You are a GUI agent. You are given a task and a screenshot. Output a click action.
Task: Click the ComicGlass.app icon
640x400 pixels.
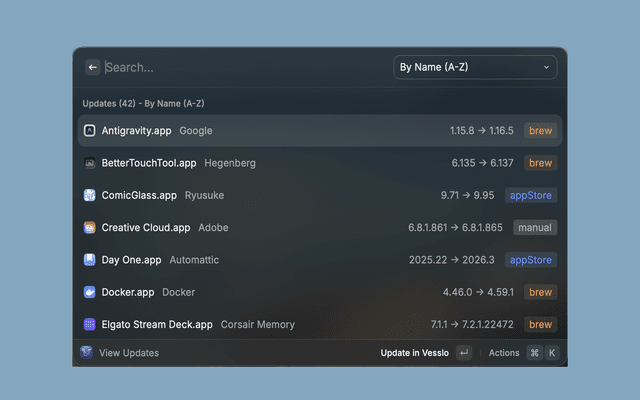pos(89,195)
